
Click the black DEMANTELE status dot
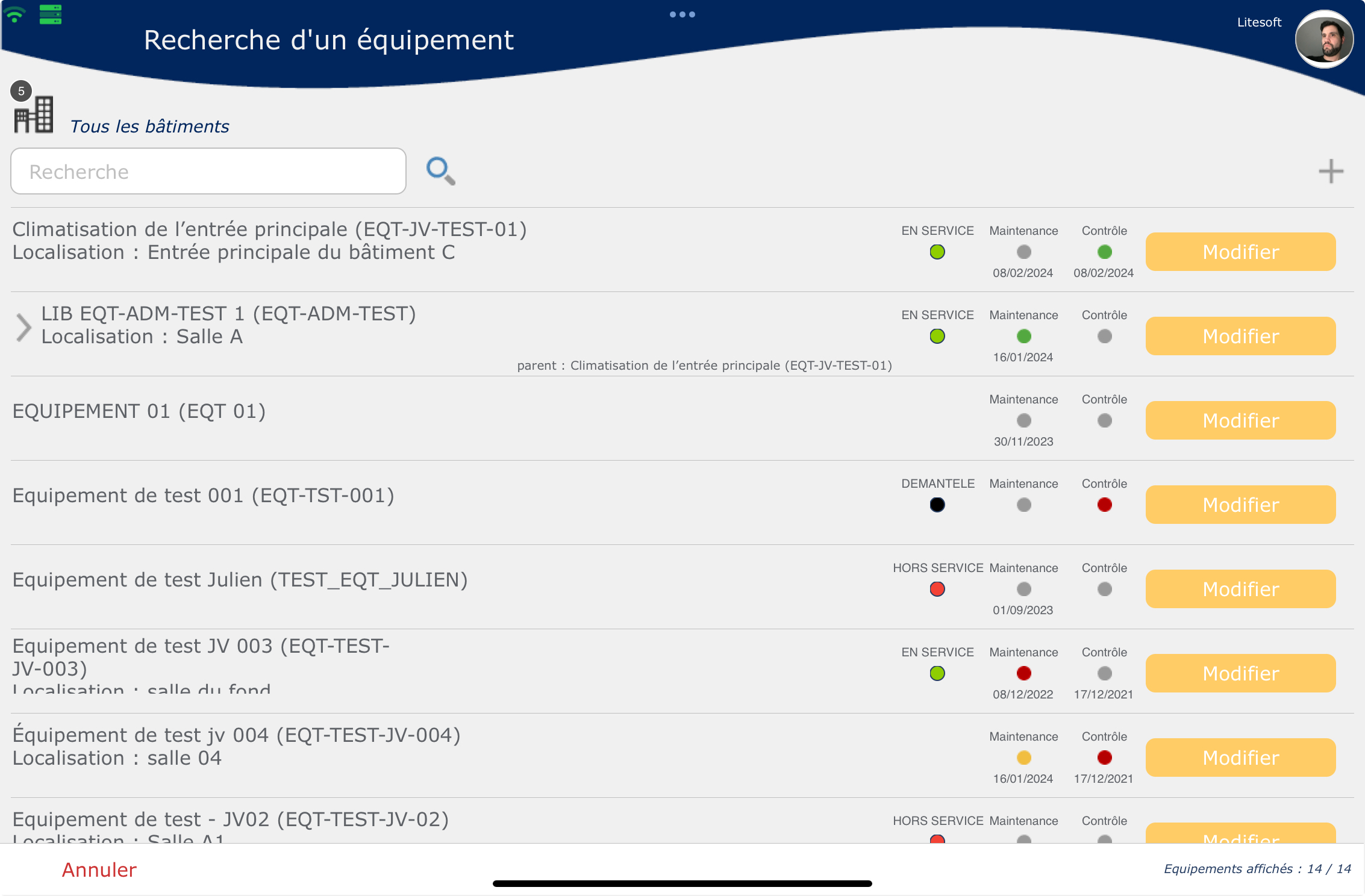tap(937, 505)
